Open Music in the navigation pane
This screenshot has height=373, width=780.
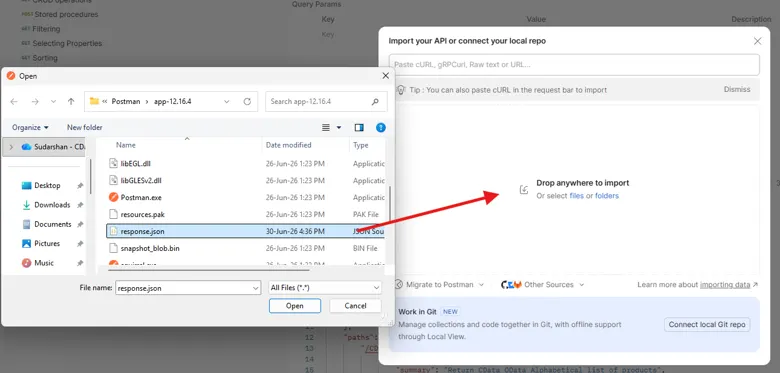[44, 263]
